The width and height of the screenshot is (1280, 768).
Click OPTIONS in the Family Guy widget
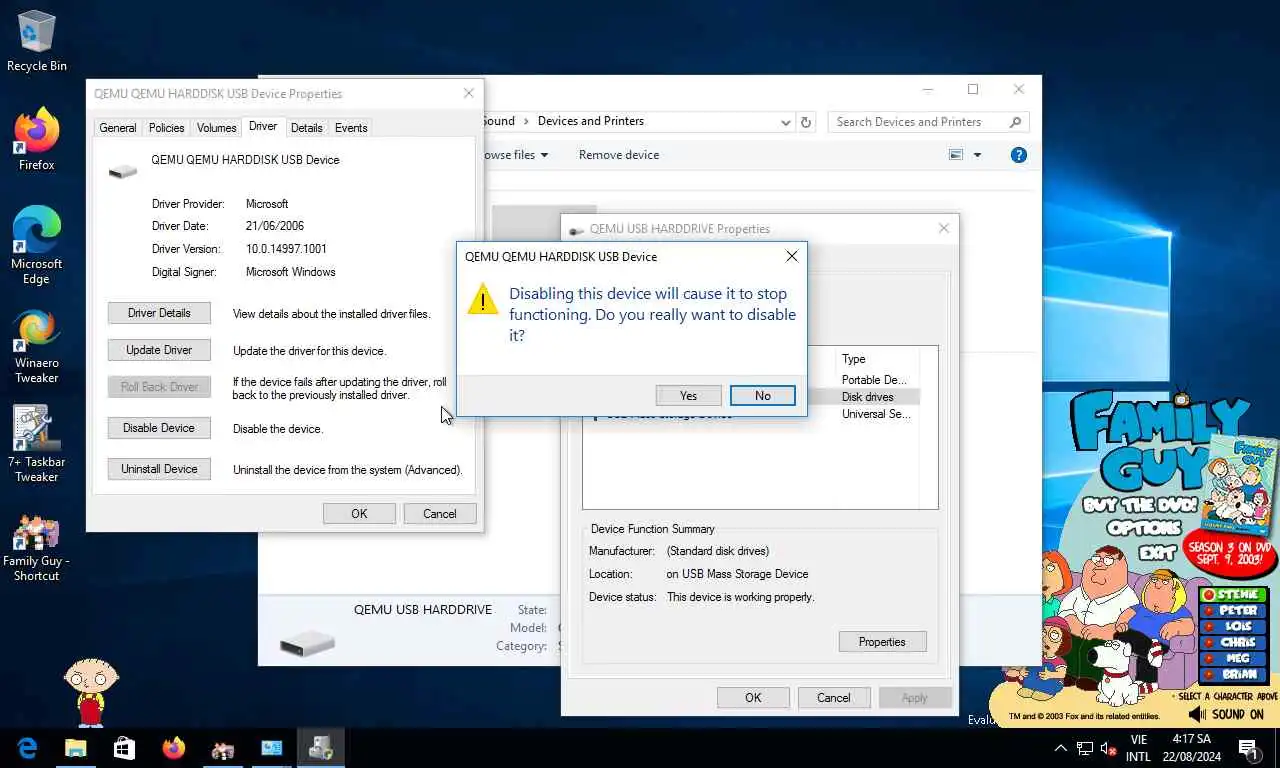click(x=1144, y=528)
